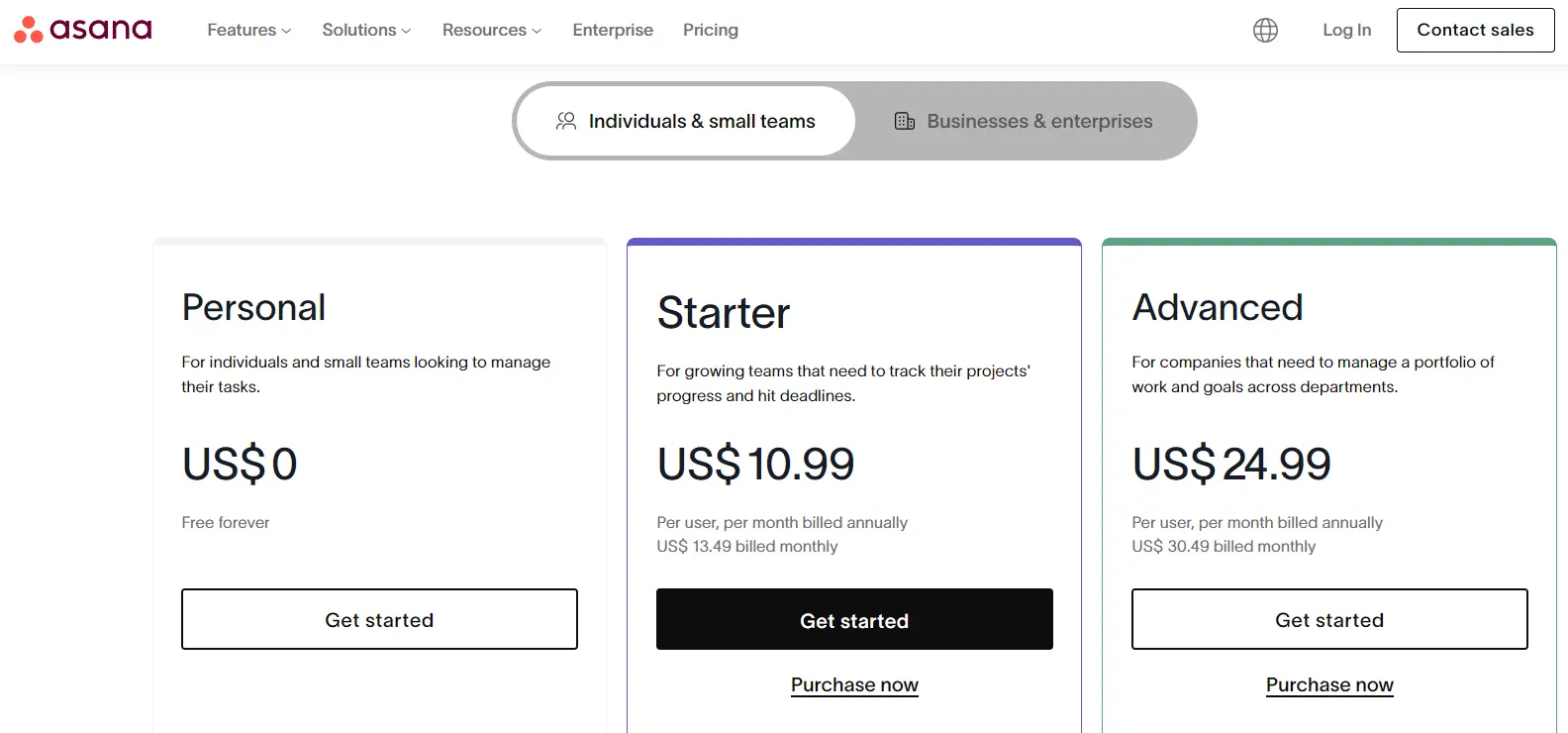
Task: Click Purchase now under Advanced
Action: pyautogui.click(x=1329, y=684)
